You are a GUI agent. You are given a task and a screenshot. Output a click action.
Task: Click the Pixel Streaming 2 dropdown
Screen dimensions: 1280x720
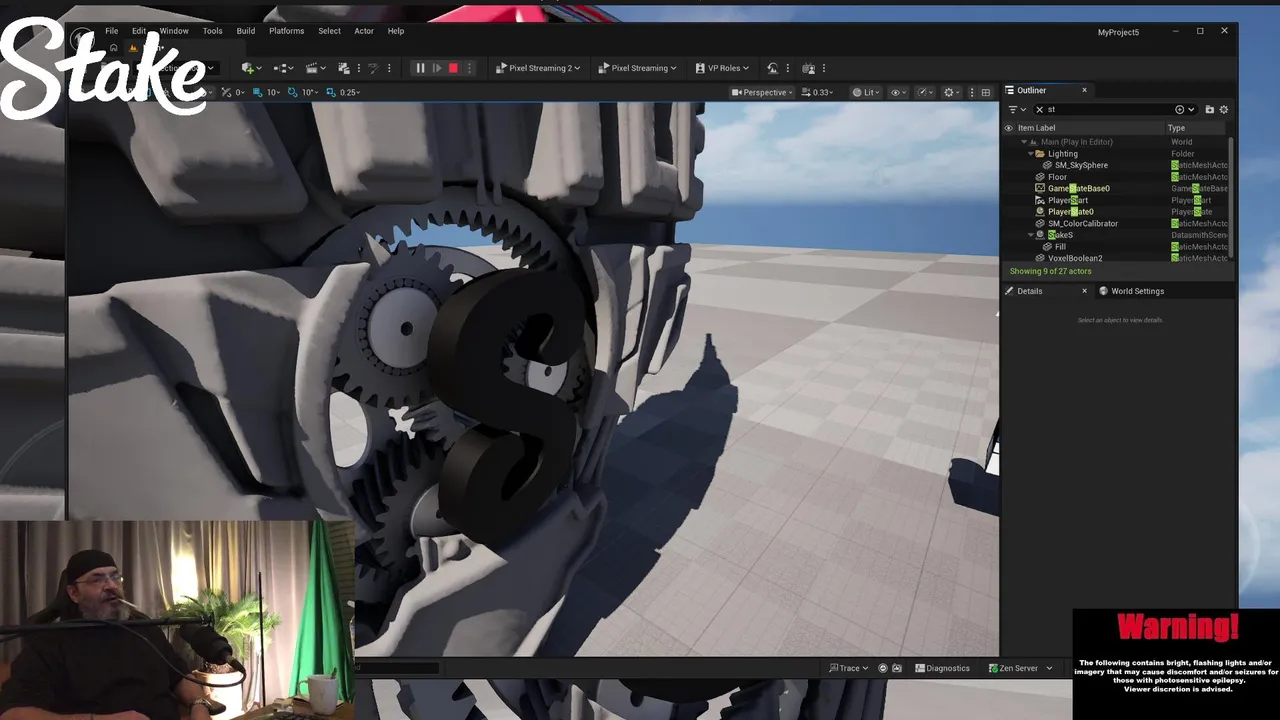click(x=538, y=68)
